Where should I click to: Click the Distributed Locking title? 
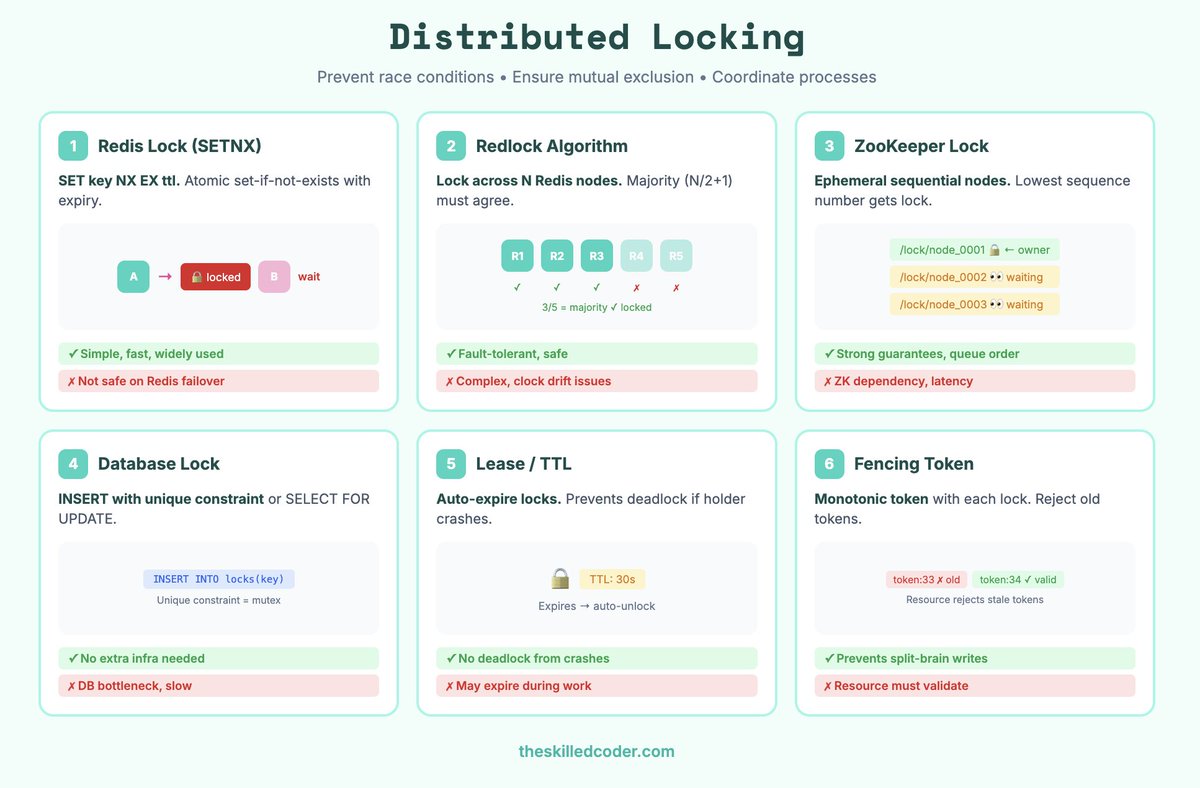597,37
